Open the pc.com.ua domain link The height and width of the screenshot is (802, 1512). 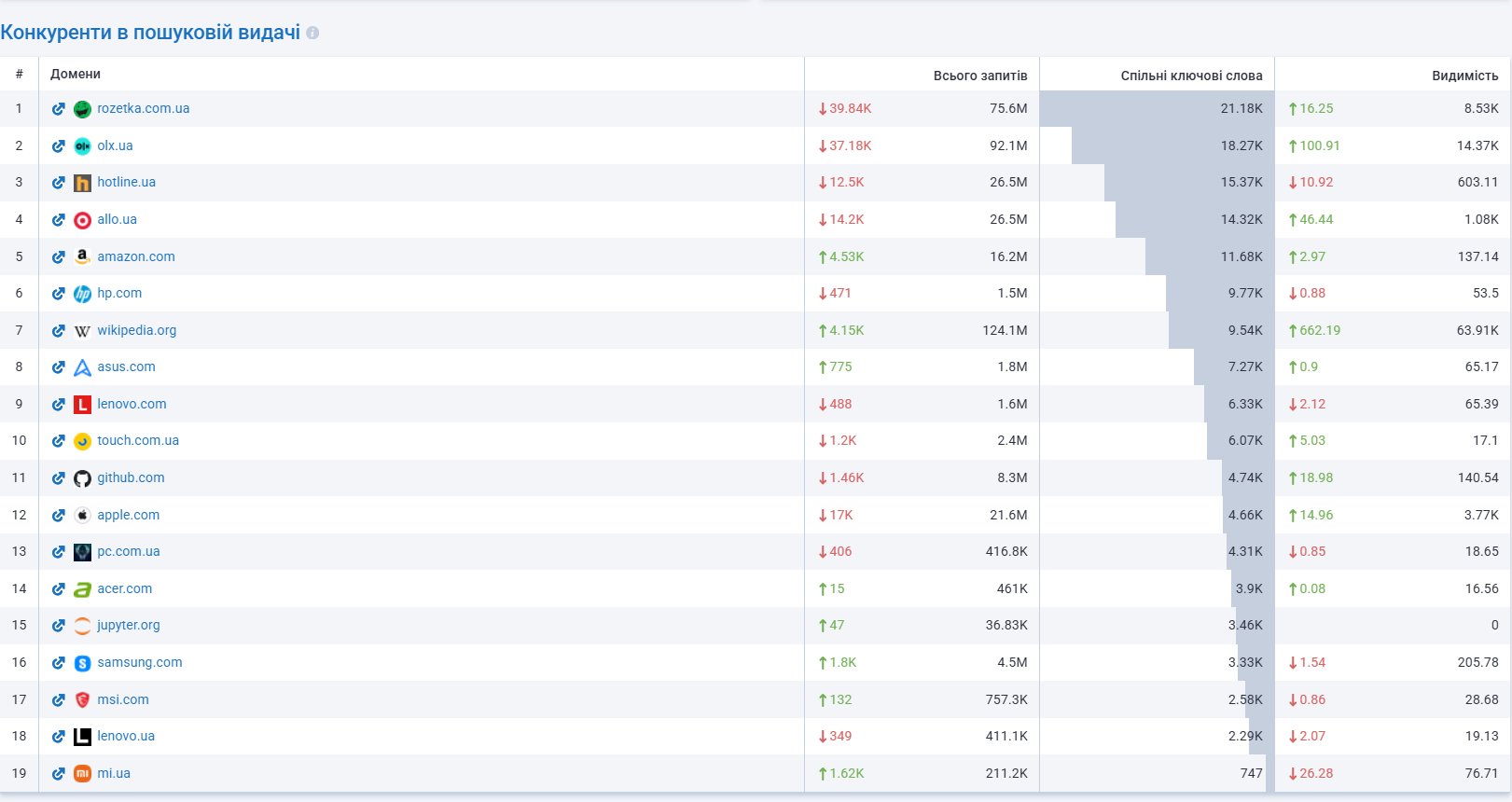pos(129,551)
